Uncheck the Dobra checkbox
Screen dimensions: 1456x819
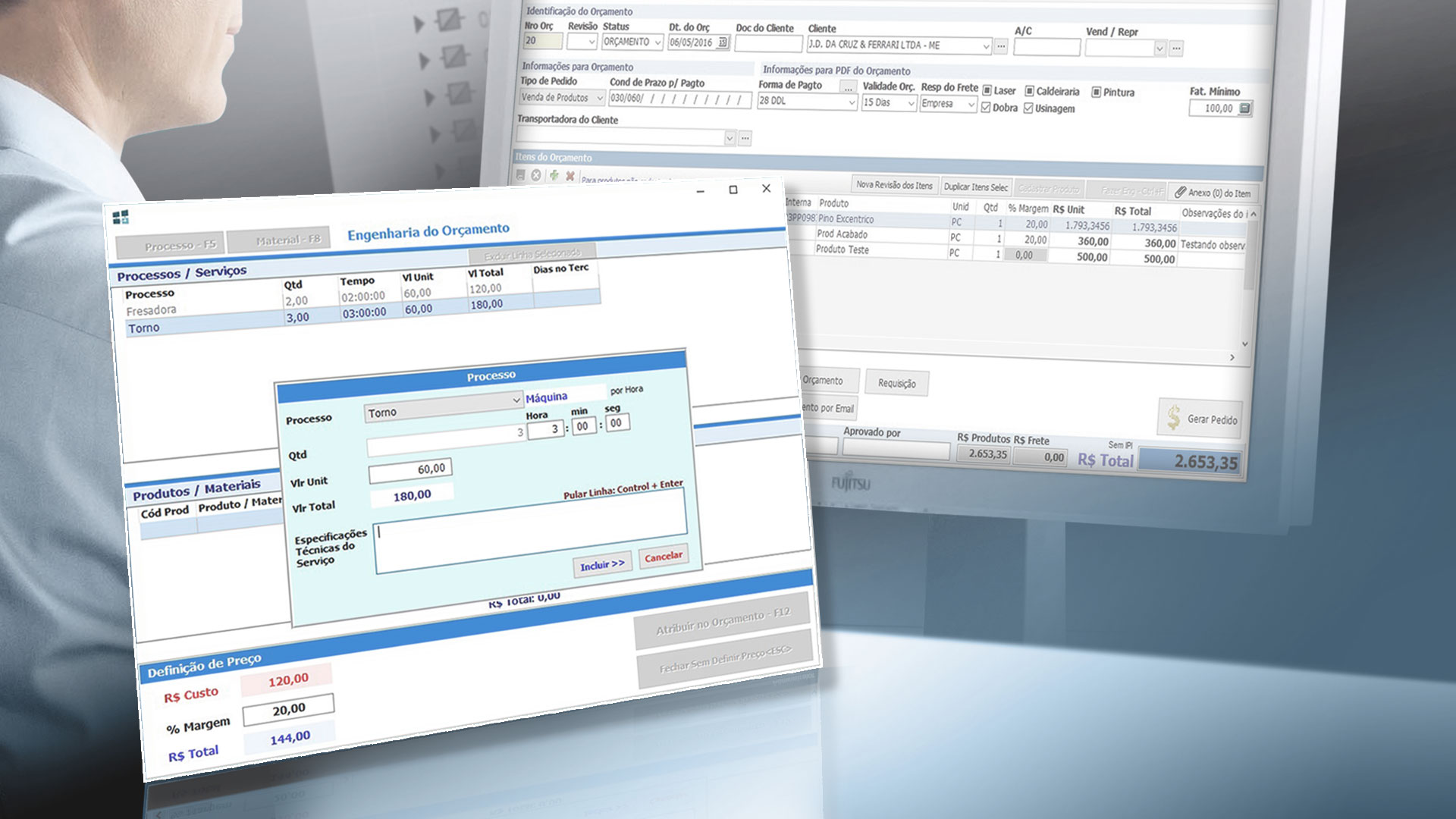[x=986, y=108]
